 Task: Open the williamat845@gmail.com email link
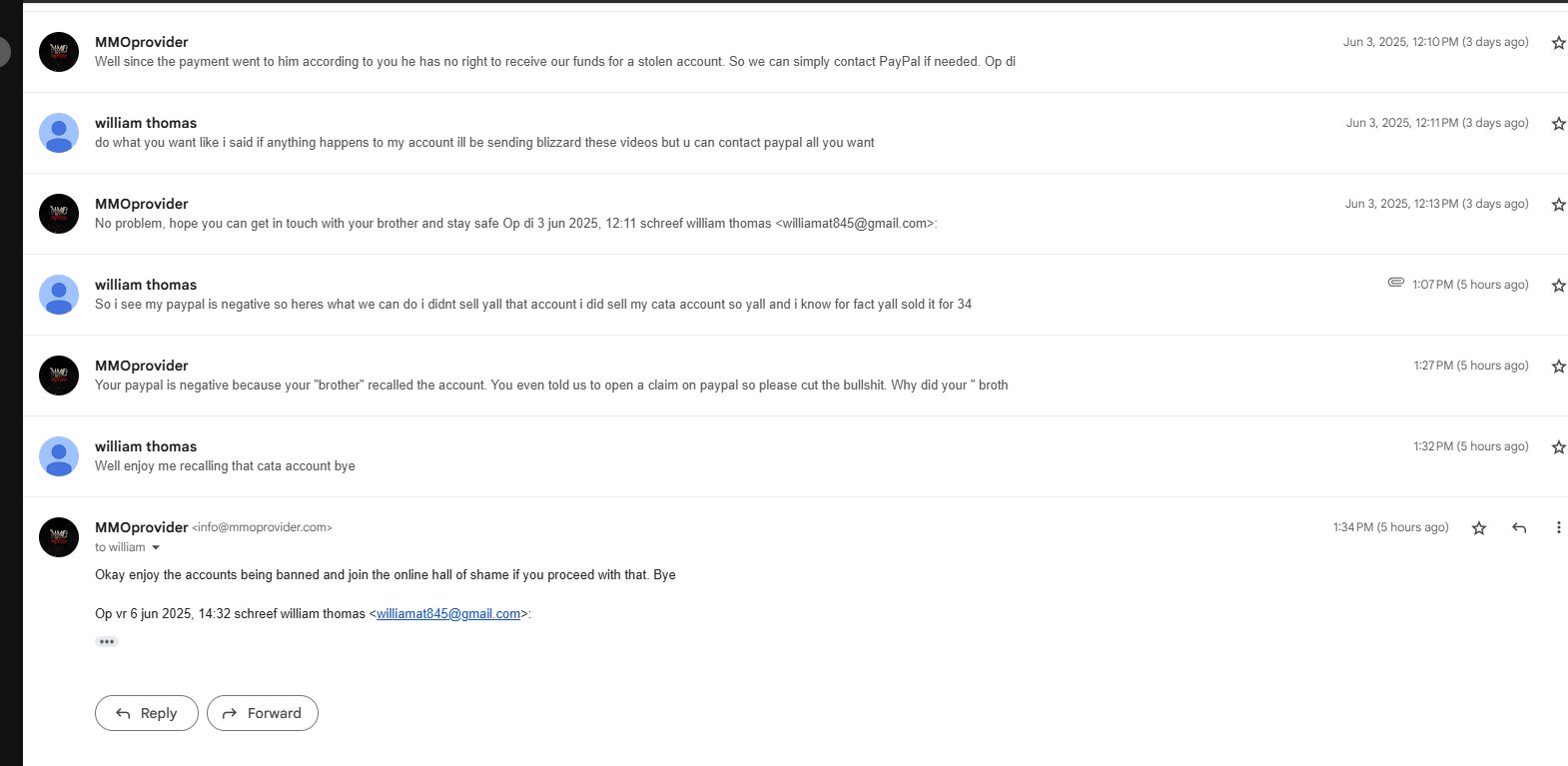pyautogui.click(x=448, y=614)
